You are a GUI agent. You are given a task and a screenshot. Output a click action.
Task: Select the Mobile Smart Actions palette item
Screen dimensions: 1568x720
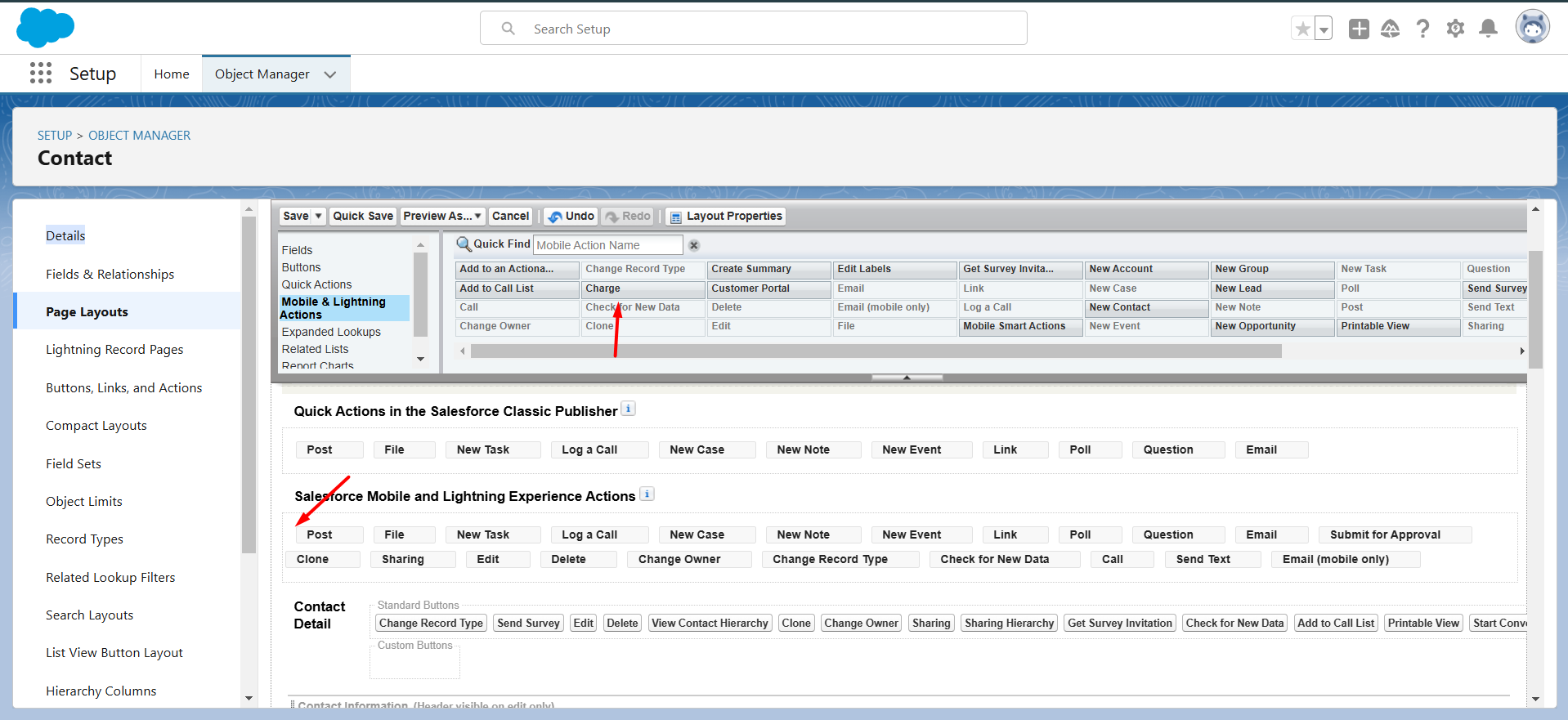(1020, 327)
